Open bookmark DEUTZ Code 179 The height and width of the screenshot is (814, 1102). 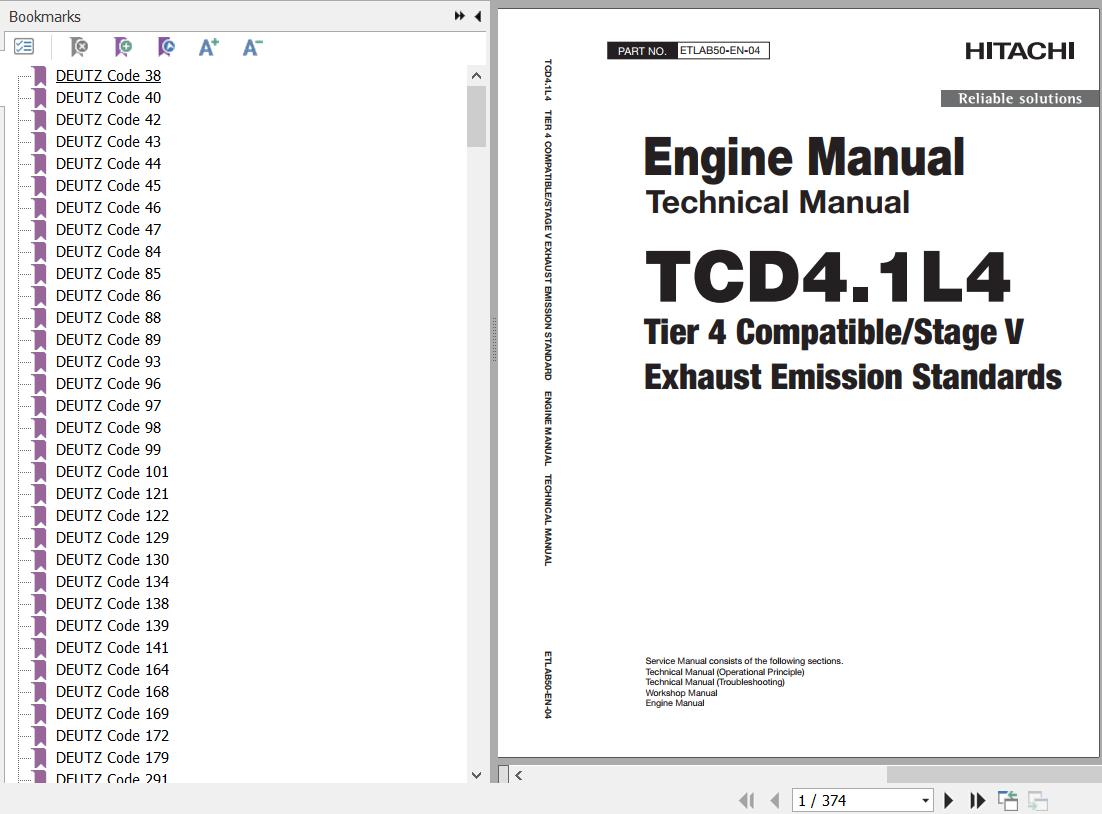pos(112,758)
